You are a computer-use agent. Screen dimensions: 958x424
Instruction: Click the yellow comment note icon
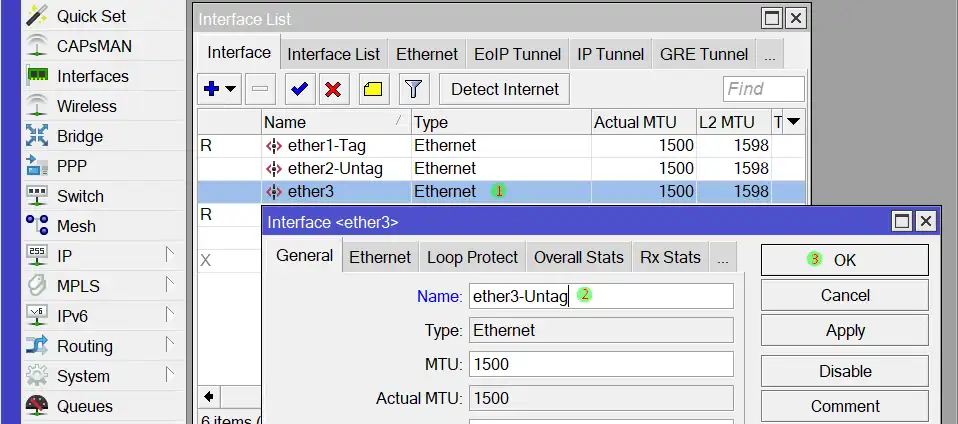pyautogui.click(x=373, y=89)
